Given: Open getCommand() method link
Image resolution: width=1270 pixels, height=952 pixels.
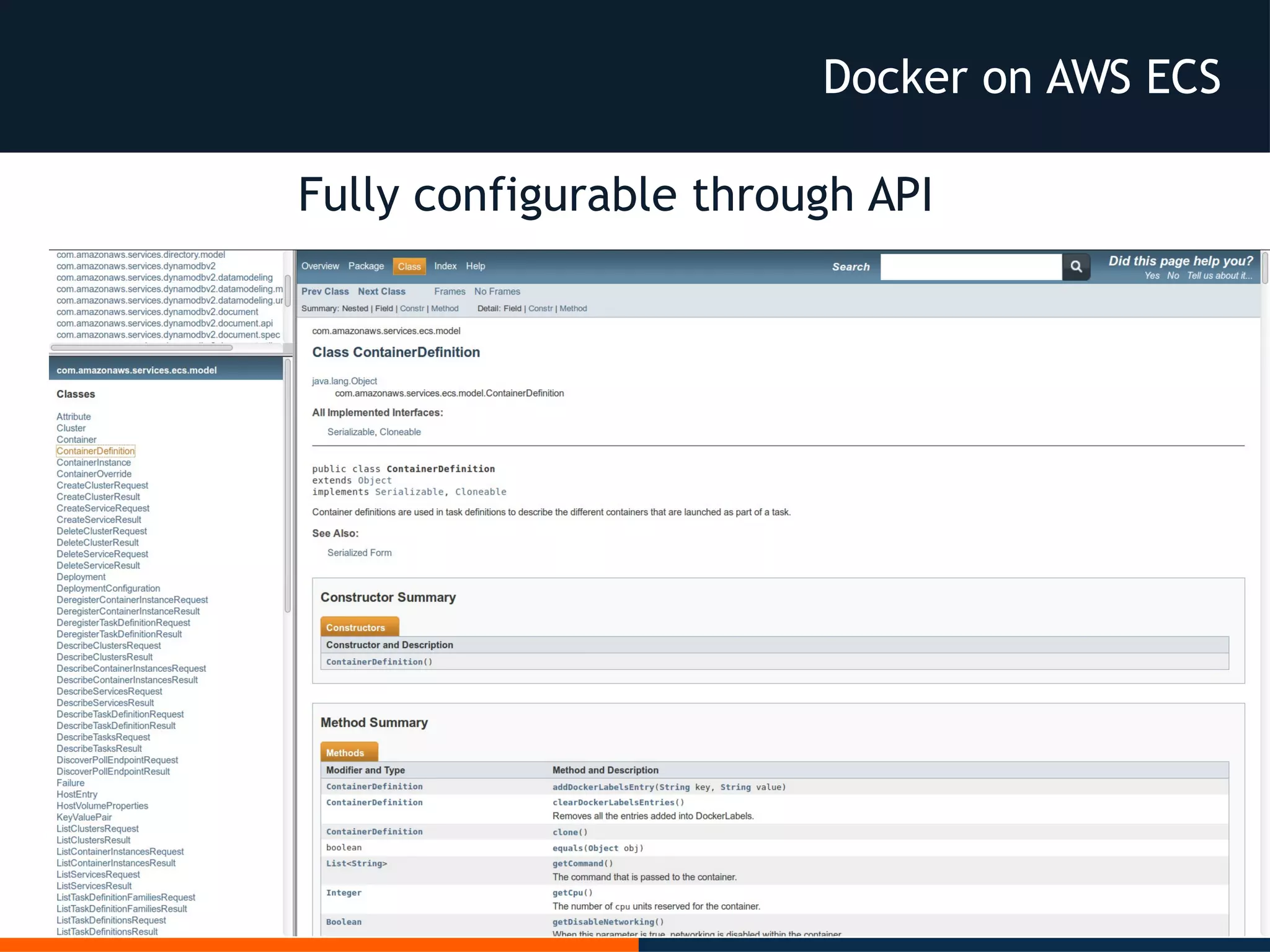Looking at the screenshot, I should point(583,863).
